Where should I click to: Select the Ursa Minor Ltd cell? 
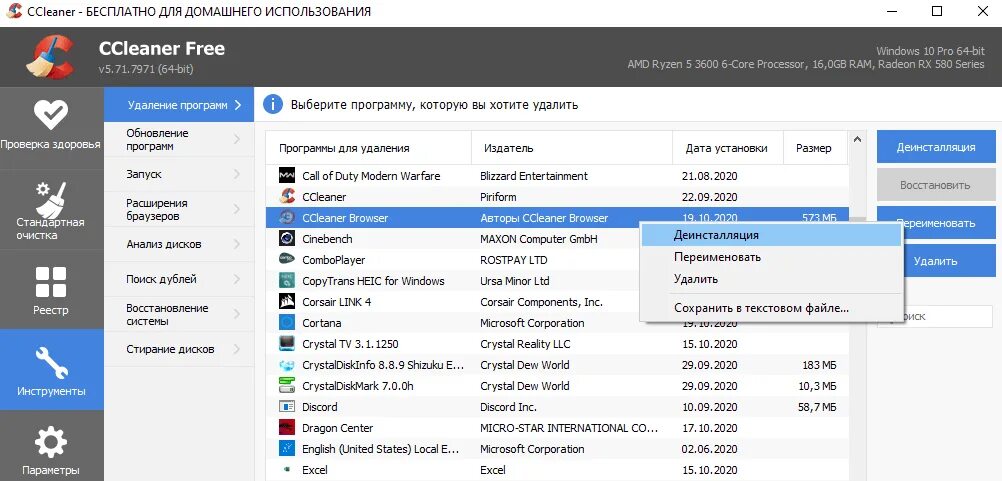(x=514, y=281)
